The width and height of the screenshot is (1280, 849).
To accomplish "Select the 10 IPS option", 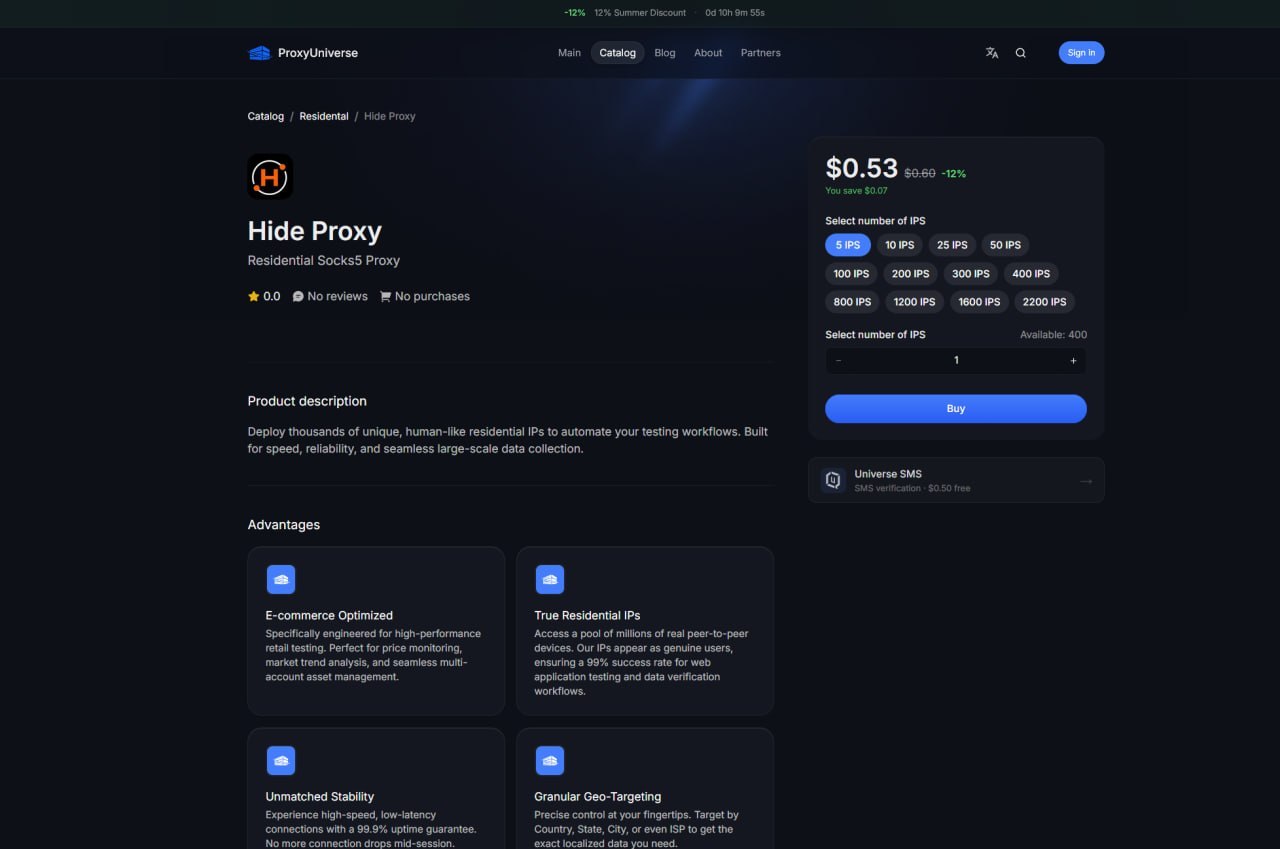I will click(899, 245).
